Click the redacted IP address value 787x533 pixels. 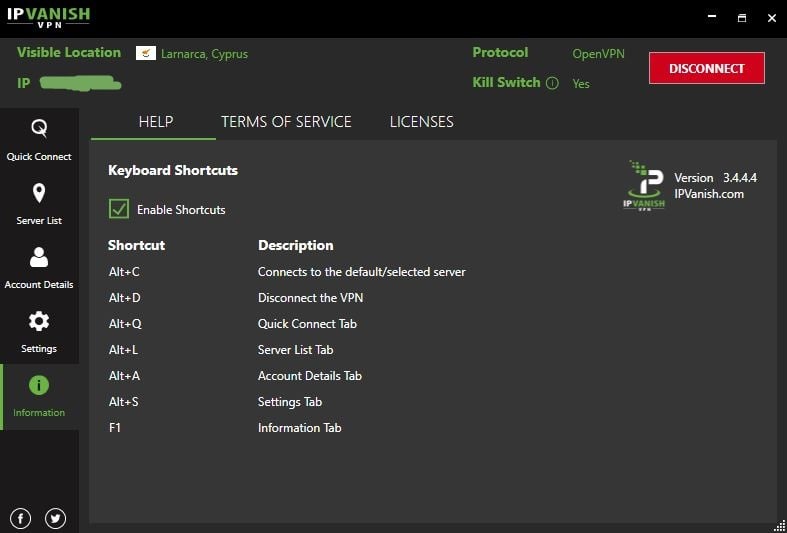click(x=80, y=83)
